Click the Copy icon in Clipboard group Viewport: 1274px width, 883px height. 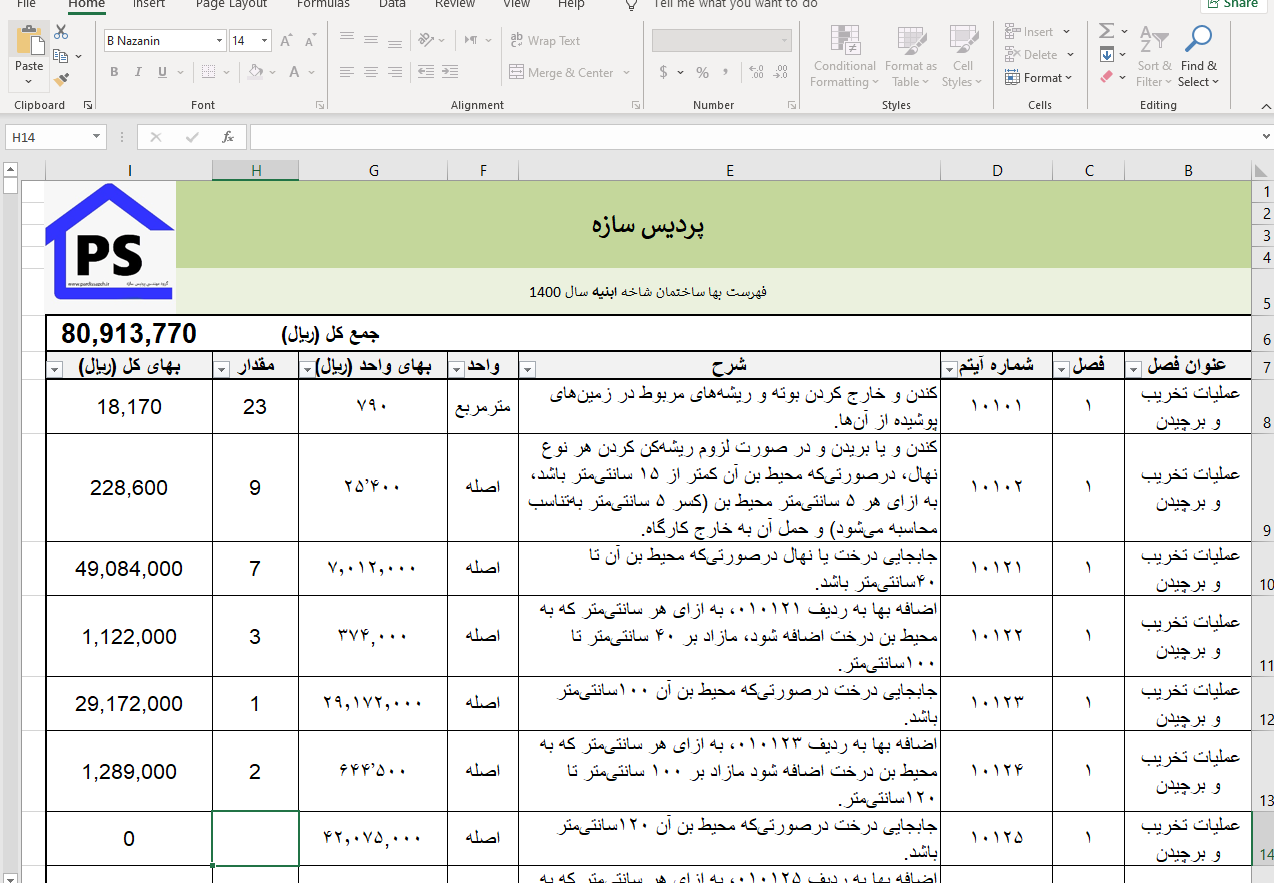pos(61,56)
